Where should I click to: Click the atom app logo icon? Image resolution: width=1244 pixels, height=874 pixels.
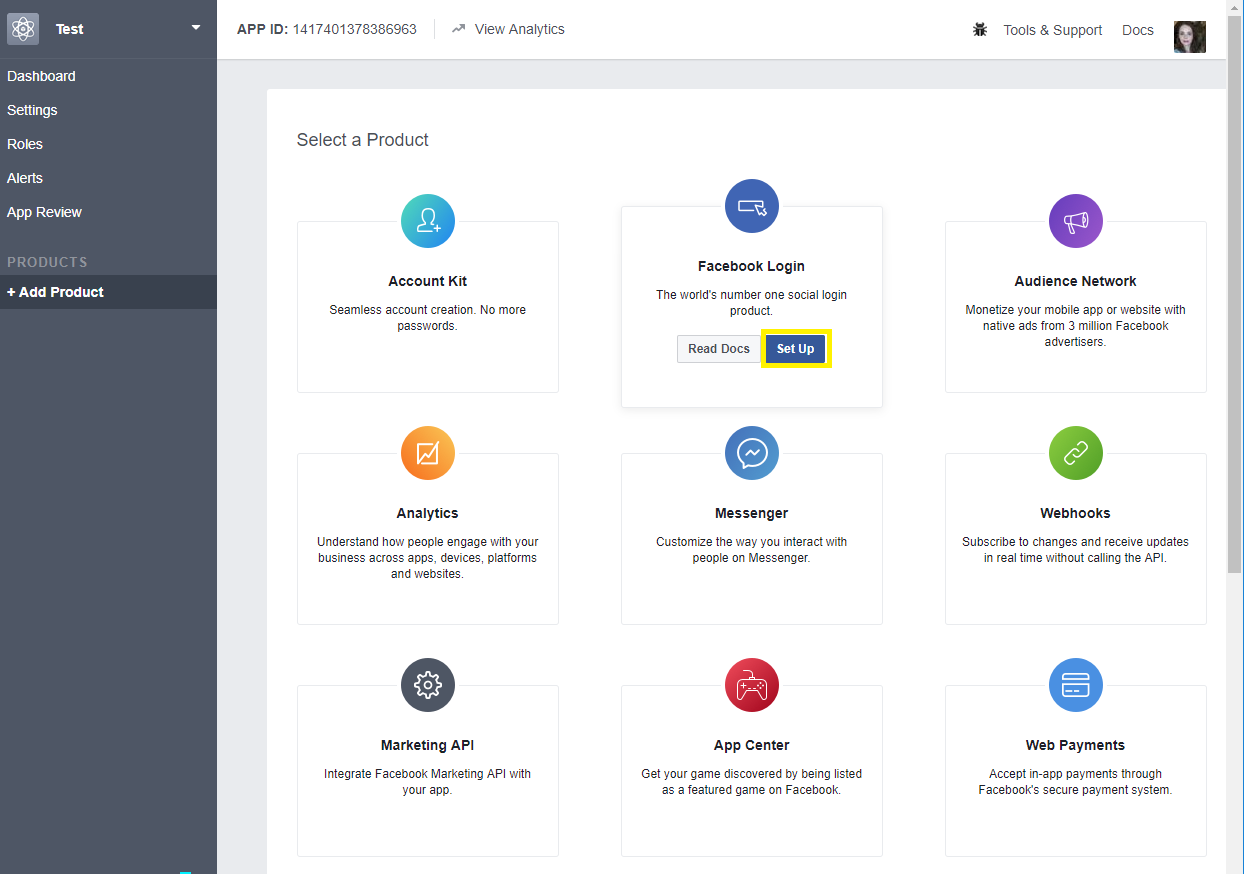(x=23, y=29)
